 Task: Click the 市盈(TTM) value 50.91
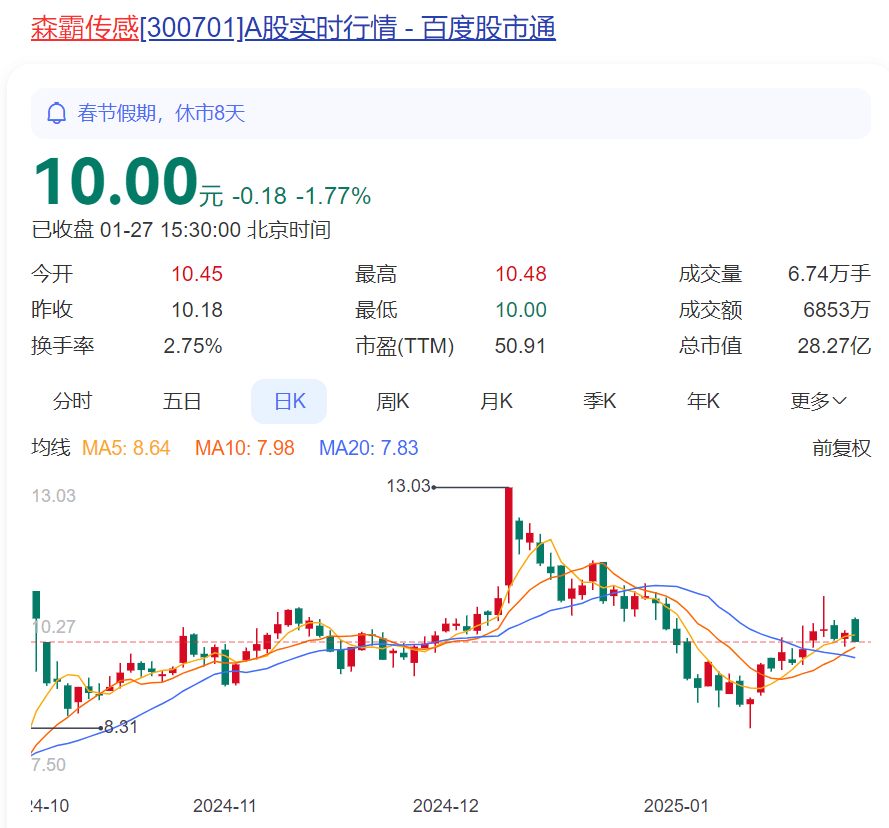(520, 346)
